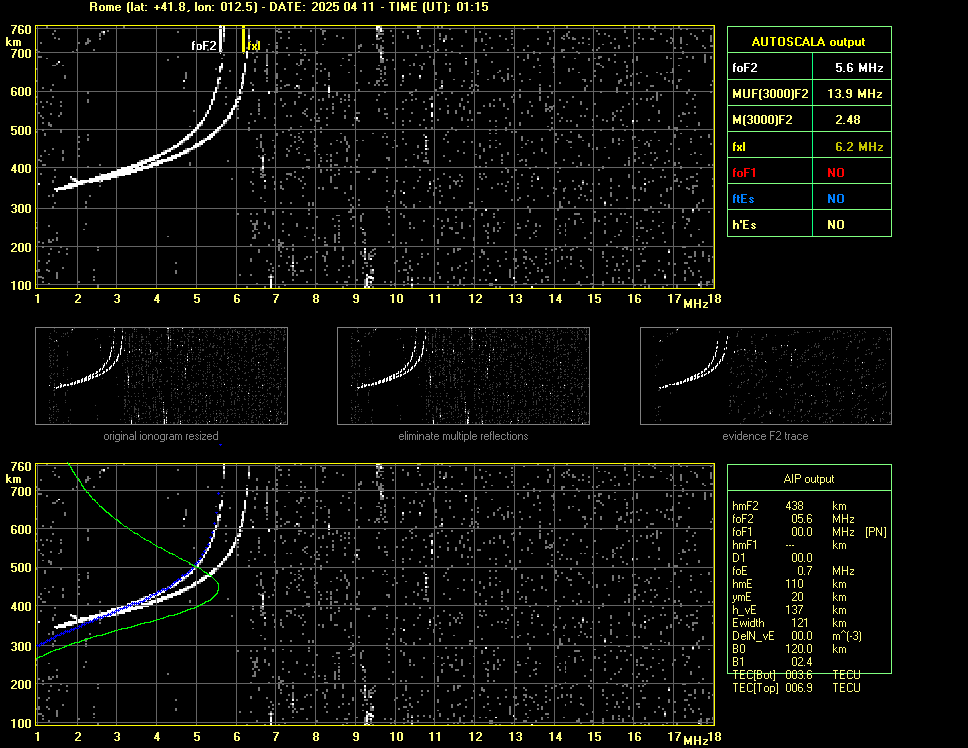This screenshot has height=748, width=968.
Task: Click the foE value '0.7'
Action: (x=804, y=571)
